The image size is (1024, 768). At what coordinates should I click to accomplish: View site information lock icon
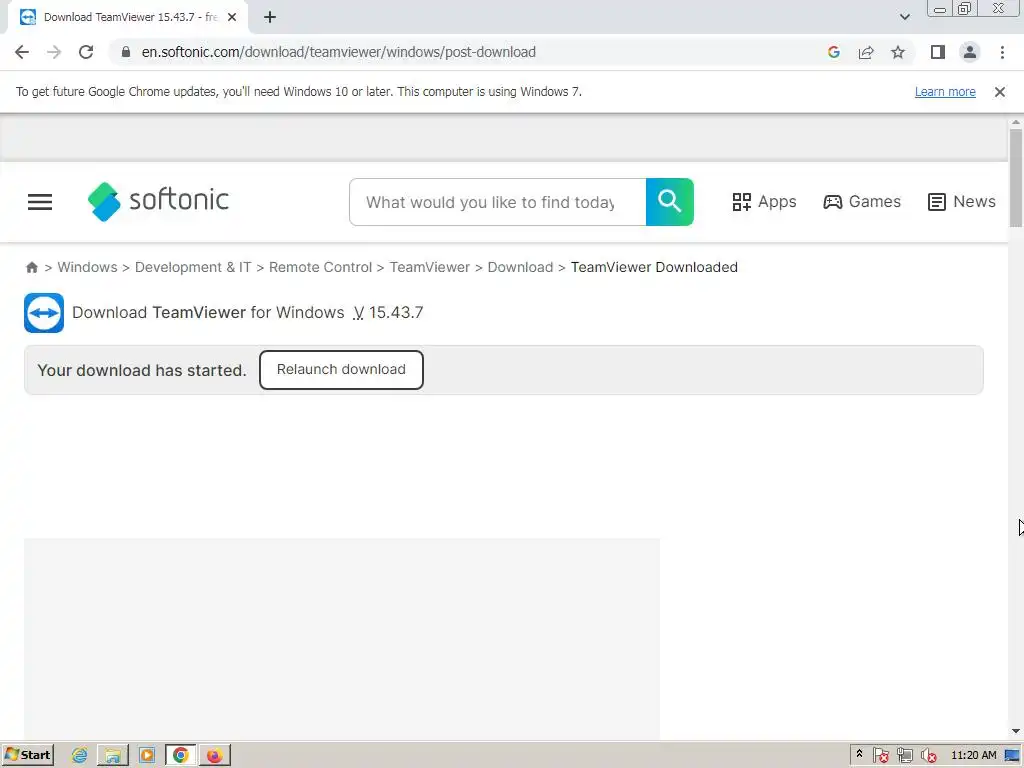click(126, 52)
